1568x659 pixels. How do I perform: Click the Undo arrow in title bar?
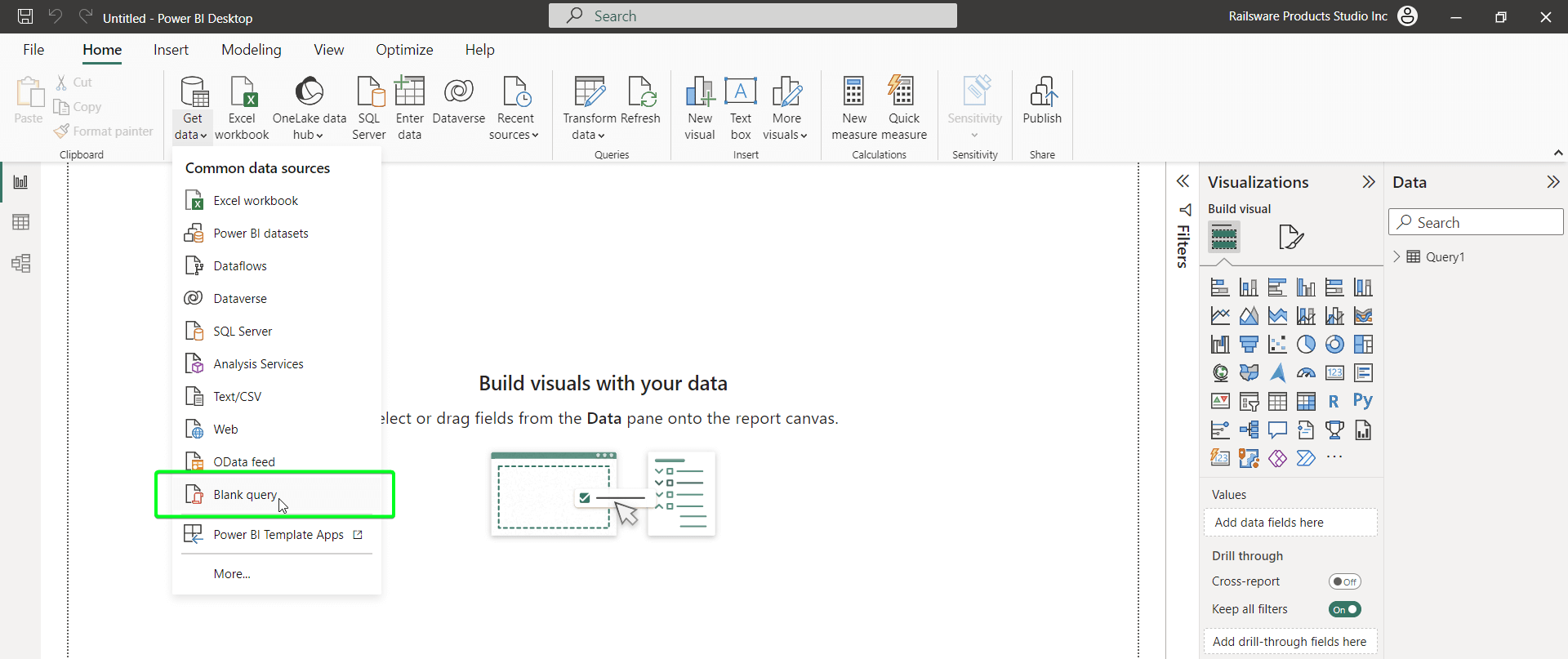pos(55,16)
